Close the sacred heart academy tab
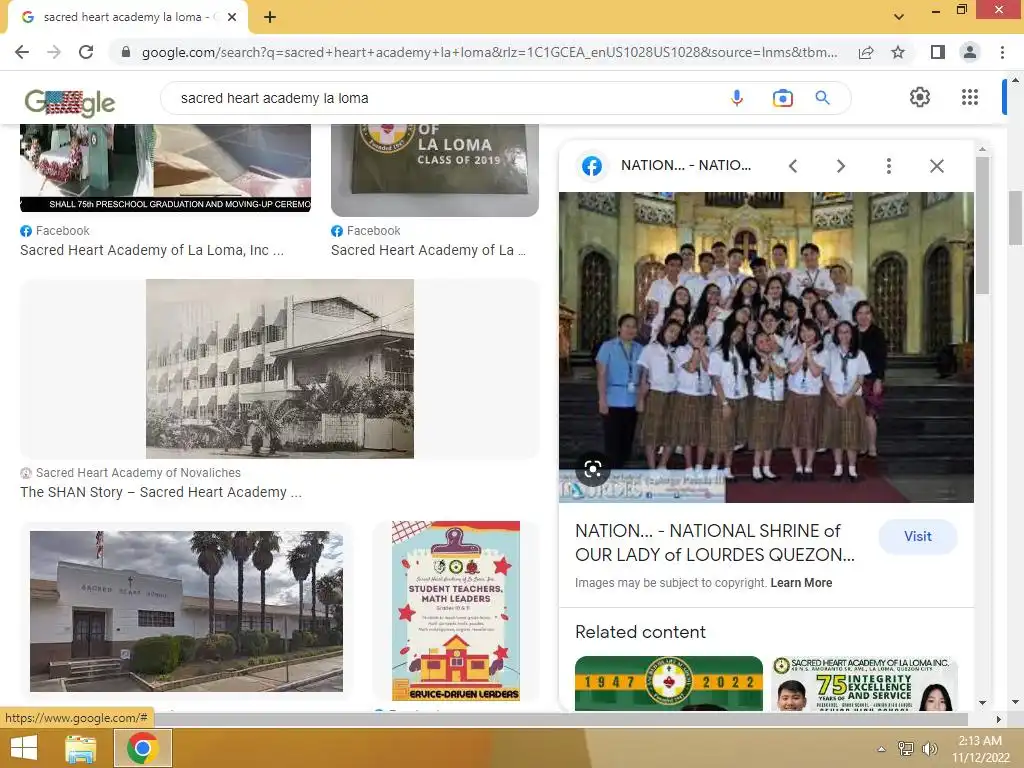 (232, 17)
